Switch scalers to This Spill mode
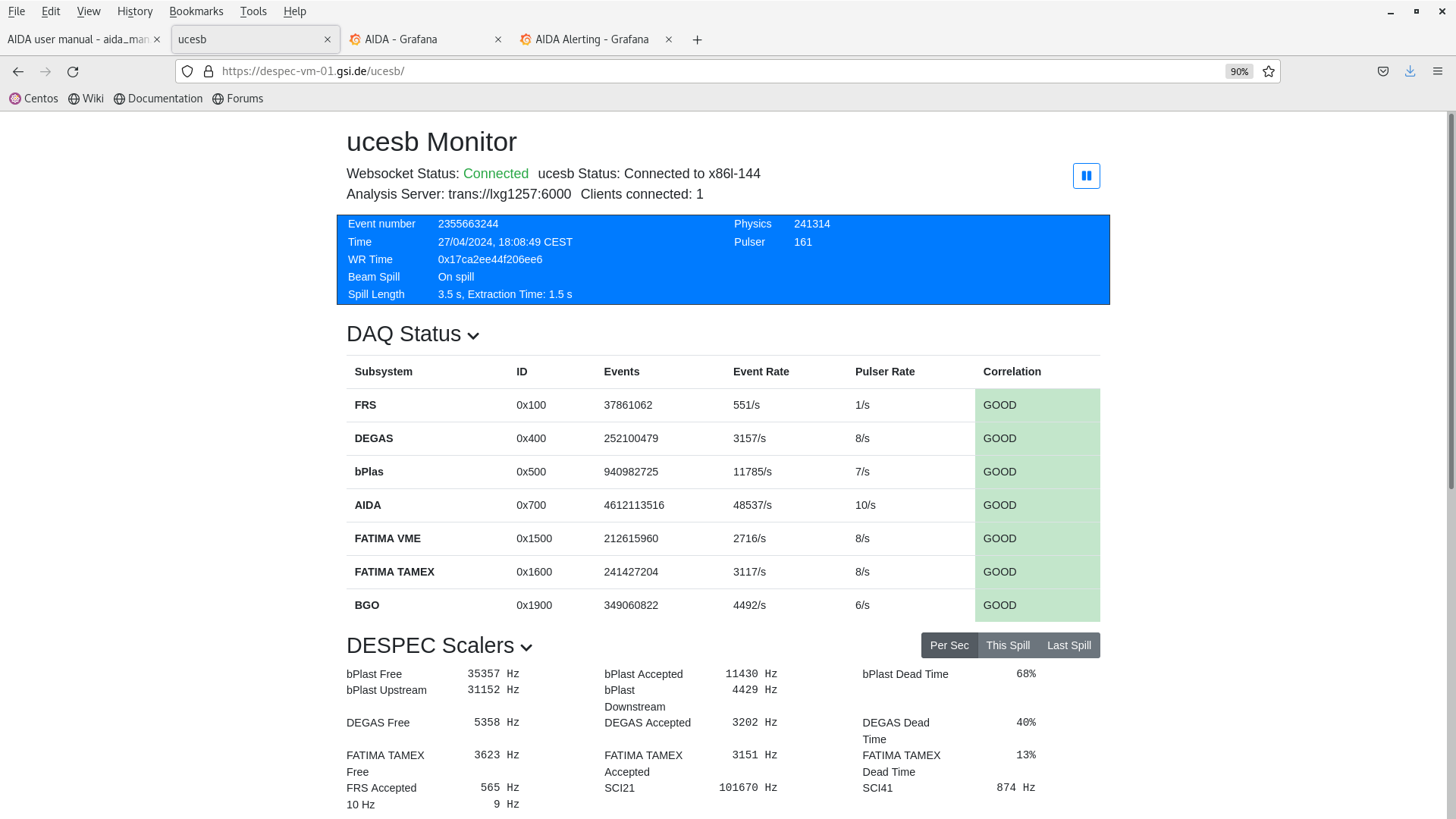Image resolution: width=1456 pixels, height=819 pixels. pos(1007,645)
